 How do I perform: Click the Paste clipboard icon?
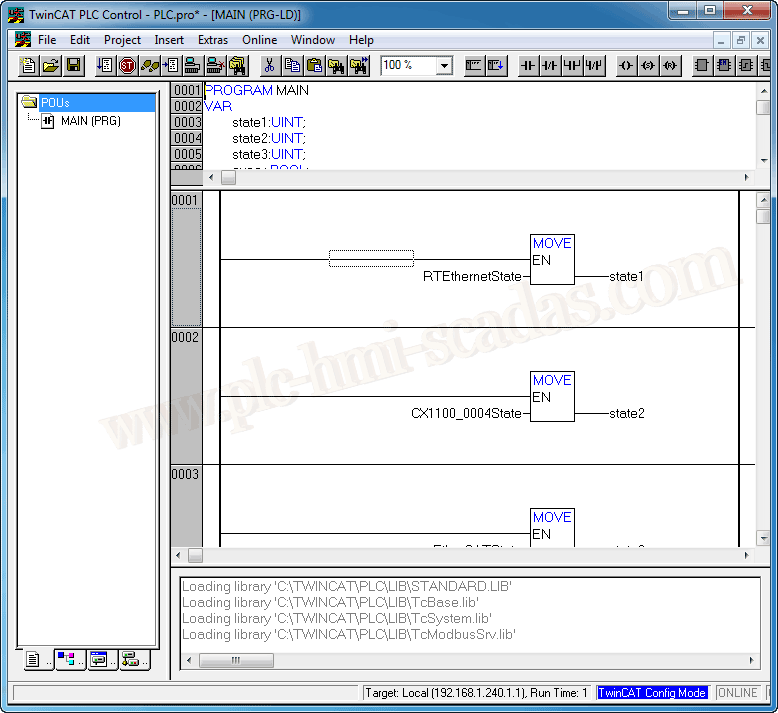(314, 66)
